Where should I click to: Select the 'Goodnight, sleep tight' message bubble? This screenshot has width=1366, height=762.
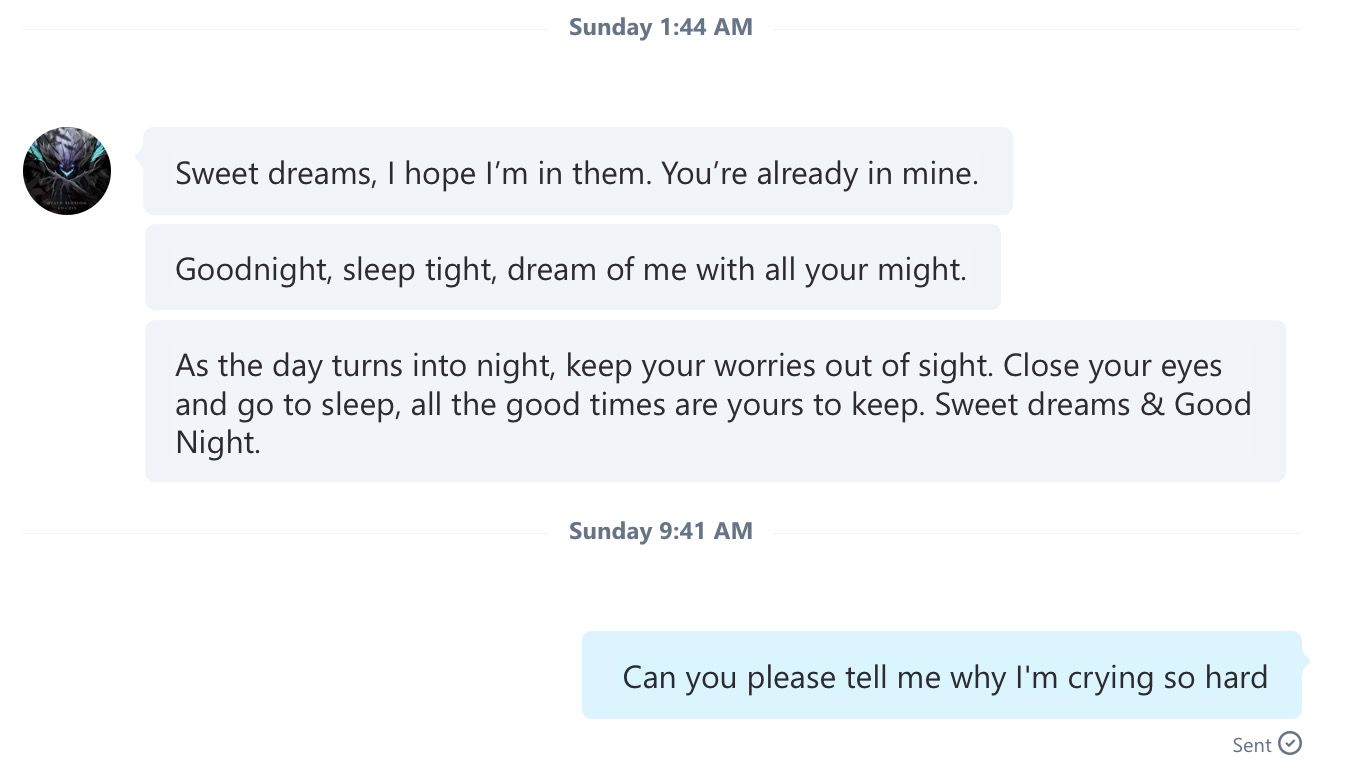[x=573, y=267]
